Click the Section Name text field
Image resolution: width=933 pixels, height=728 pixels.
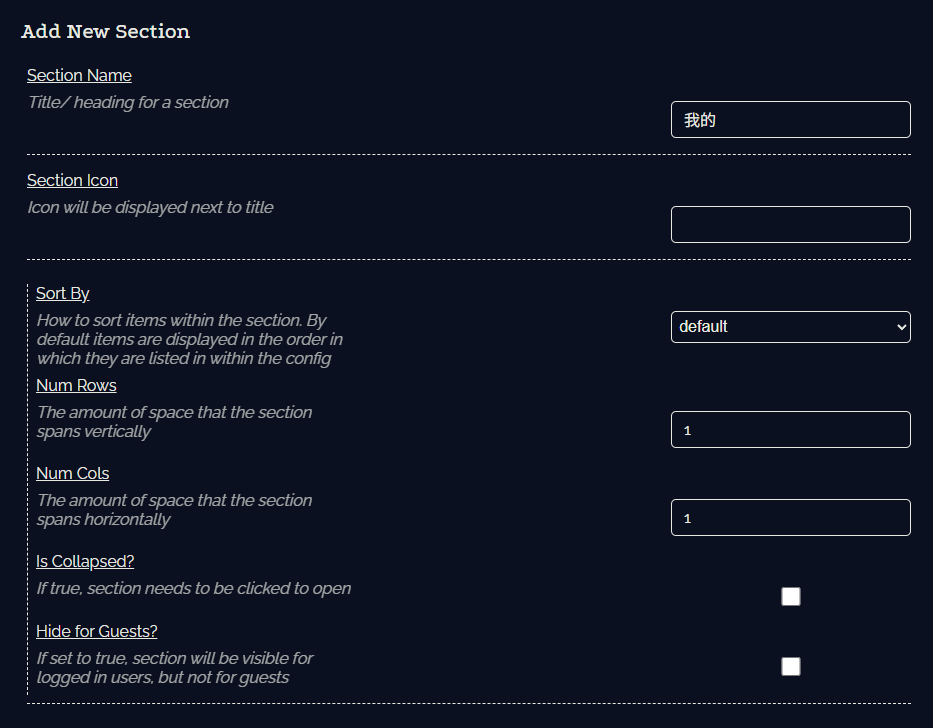790,120
